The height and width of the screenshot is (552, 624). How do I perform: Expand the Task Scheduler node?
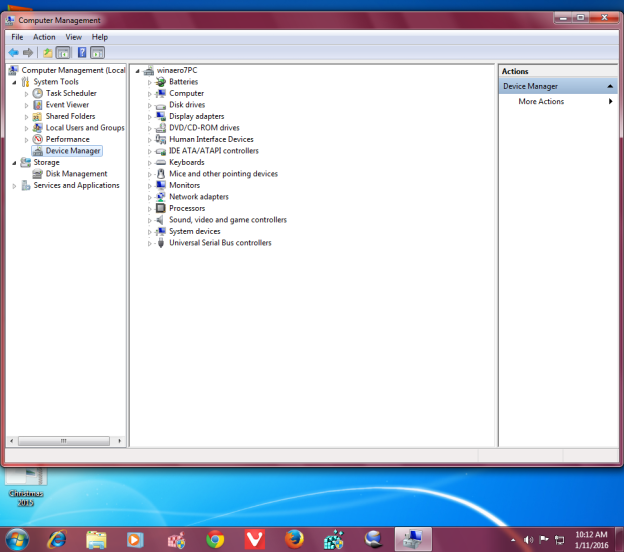(x=27, y=94)
